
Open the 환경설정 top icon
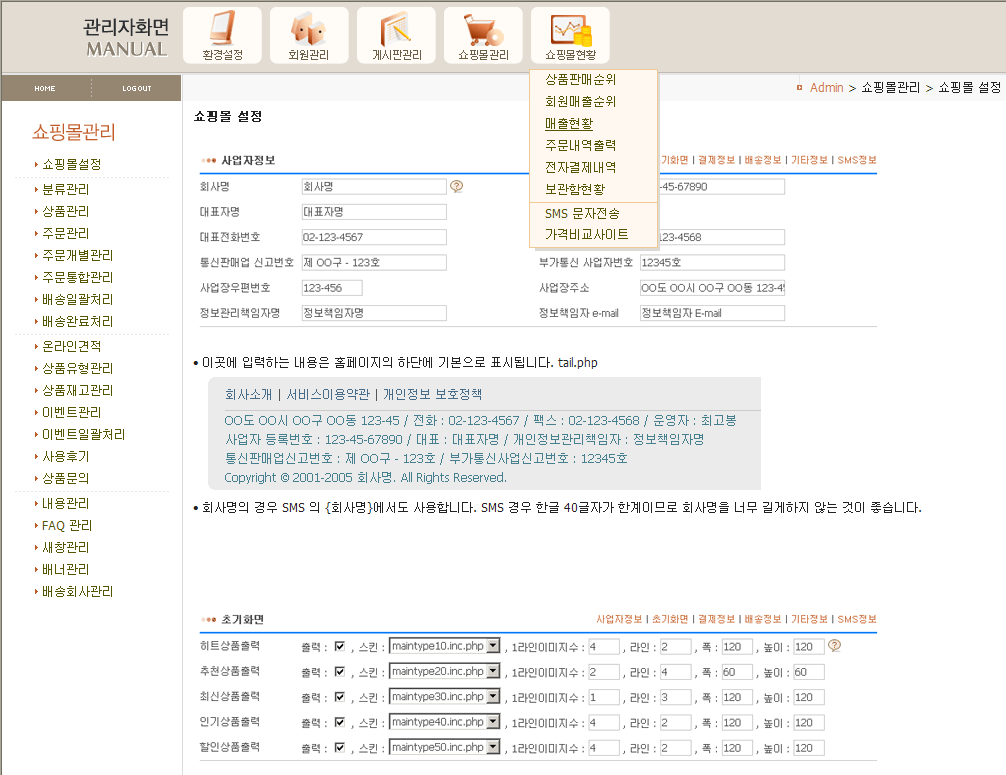click(222, 35)
